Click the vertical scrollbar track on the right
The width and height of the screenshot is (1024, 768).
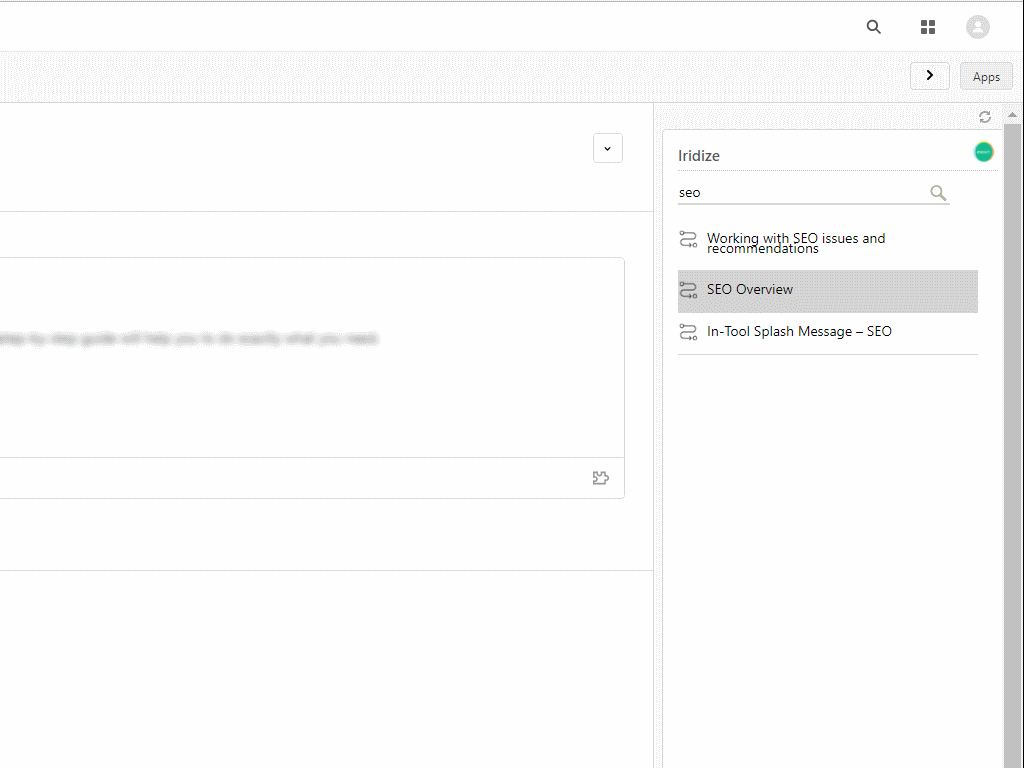pyautogui.click(x=1013, y=450)
